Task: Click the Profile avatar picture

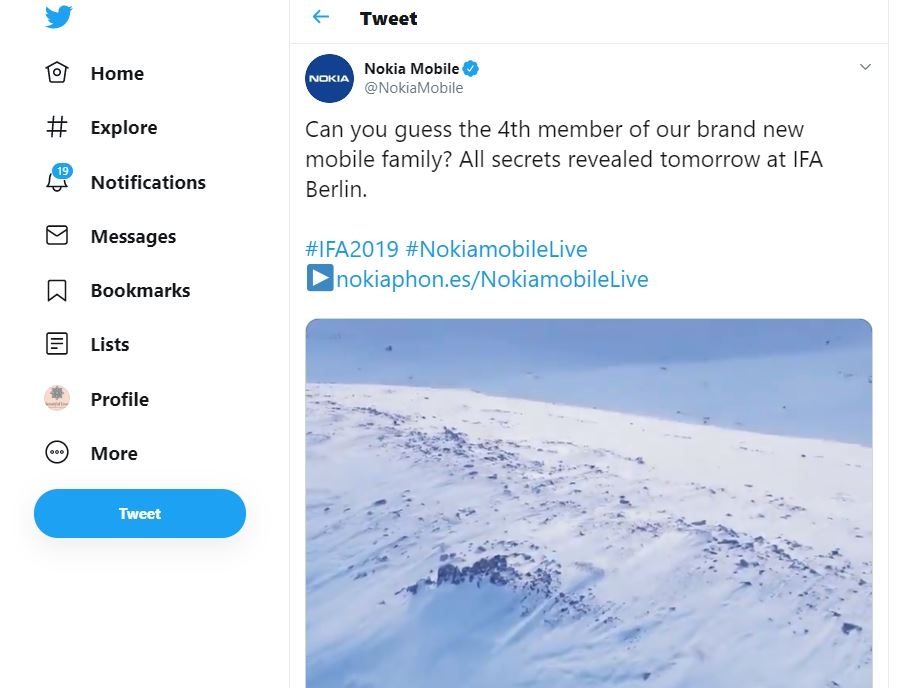Action: tap(57, 398)
